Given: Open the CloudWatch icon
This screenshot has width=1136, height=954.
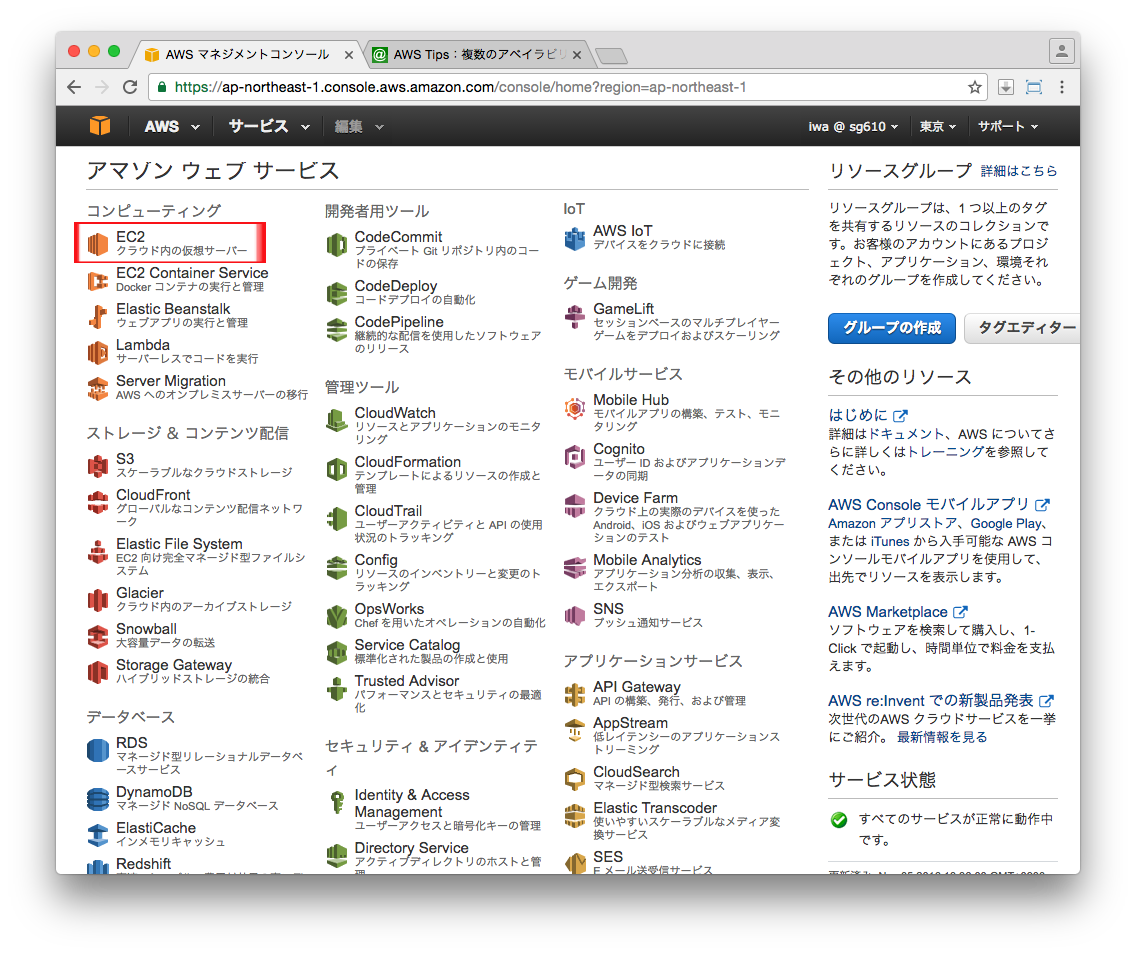Looking at the screenshot, I should click(336, 420).
